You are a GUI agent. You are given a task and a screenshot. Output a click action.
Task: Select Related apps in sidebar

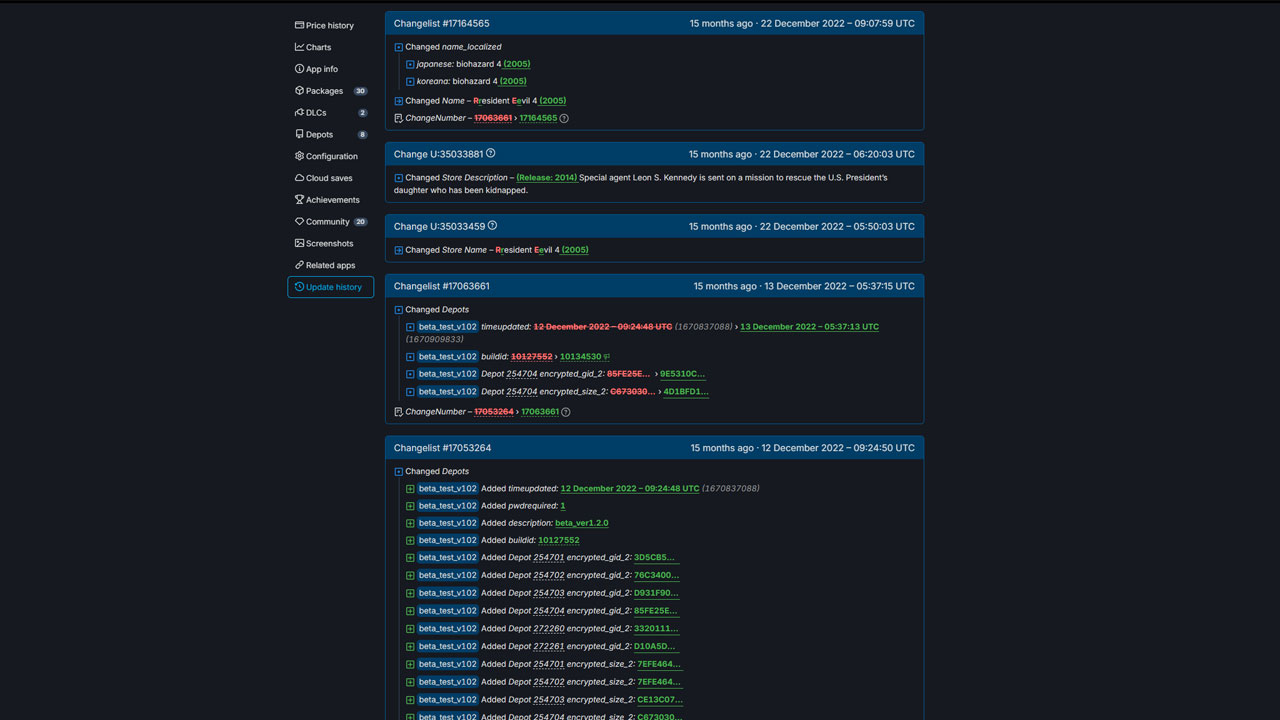coord(325,265)
